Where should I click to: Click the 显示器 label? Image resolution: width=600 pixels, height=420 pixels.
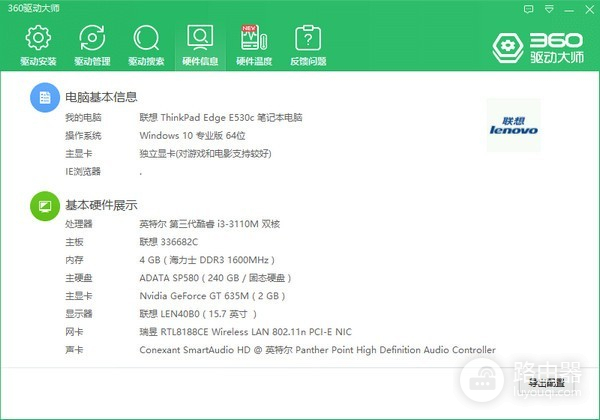[x=78, y=314]
